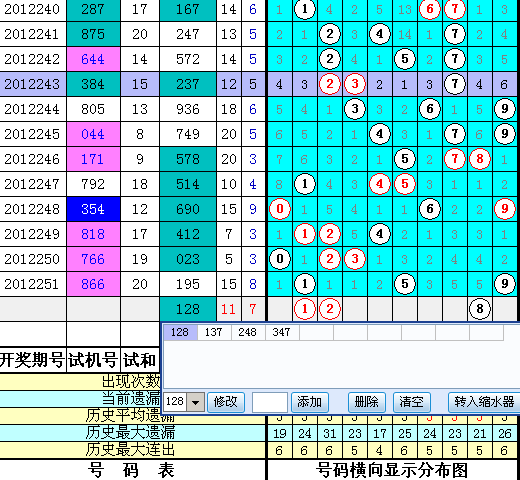Image resolution: width=520 pixels, height=480 pixels.
Task: Click the blue 354 cell in row 2012248
Action: [x=93, y=209]
